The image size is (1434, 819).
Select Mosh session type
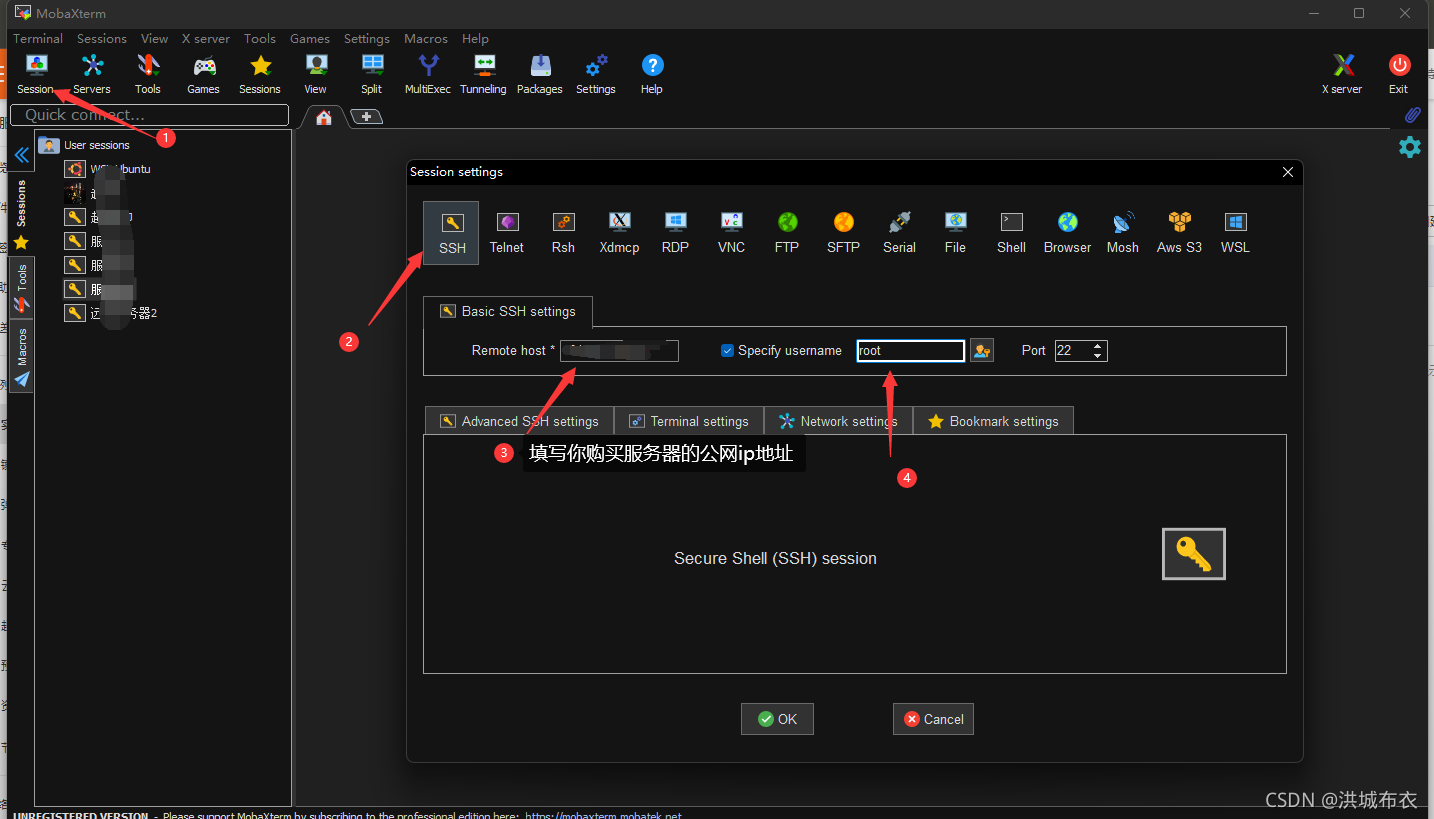(1123, 233)
